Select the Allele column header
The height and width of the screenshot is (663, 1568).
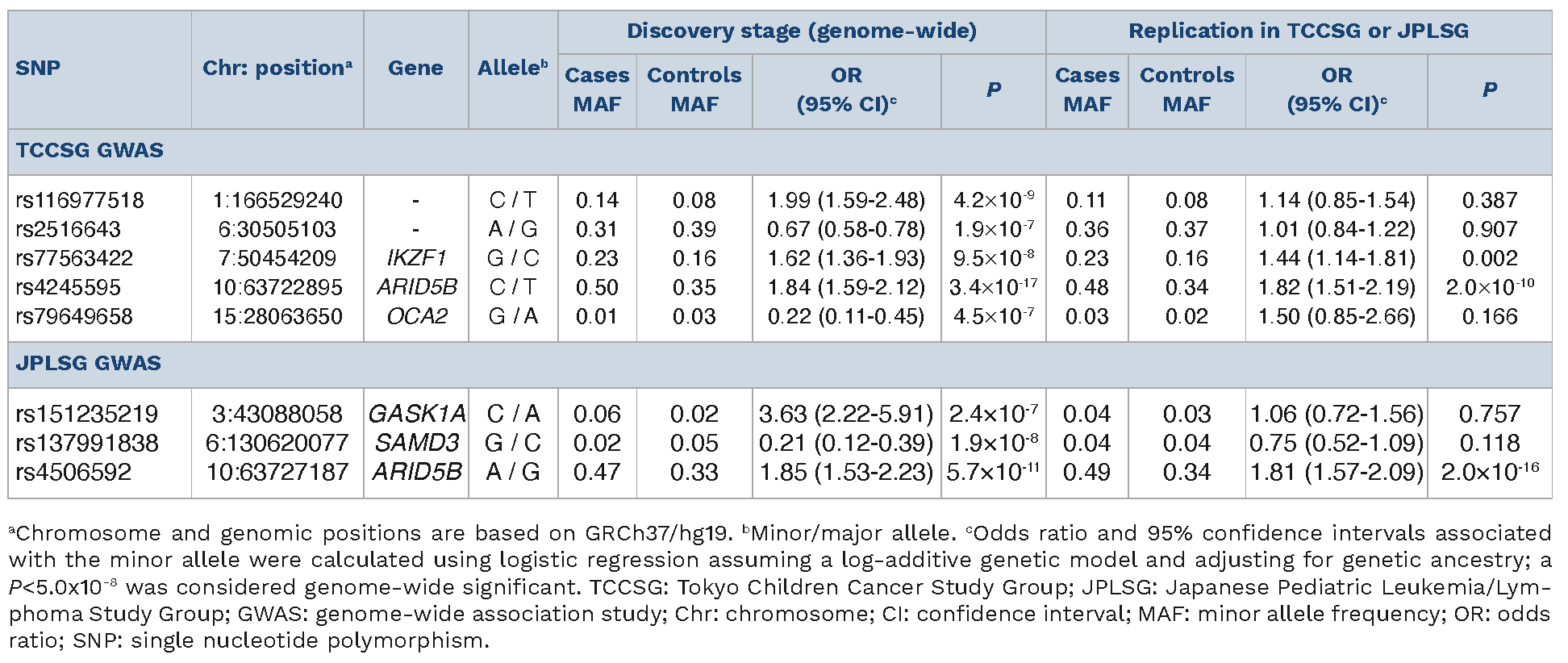[512, 68]
